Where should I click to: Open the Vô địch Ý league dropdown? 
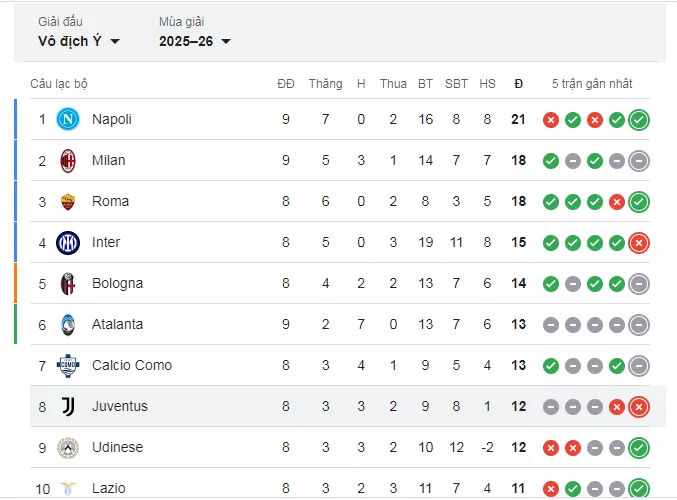[x=79, y=41]
